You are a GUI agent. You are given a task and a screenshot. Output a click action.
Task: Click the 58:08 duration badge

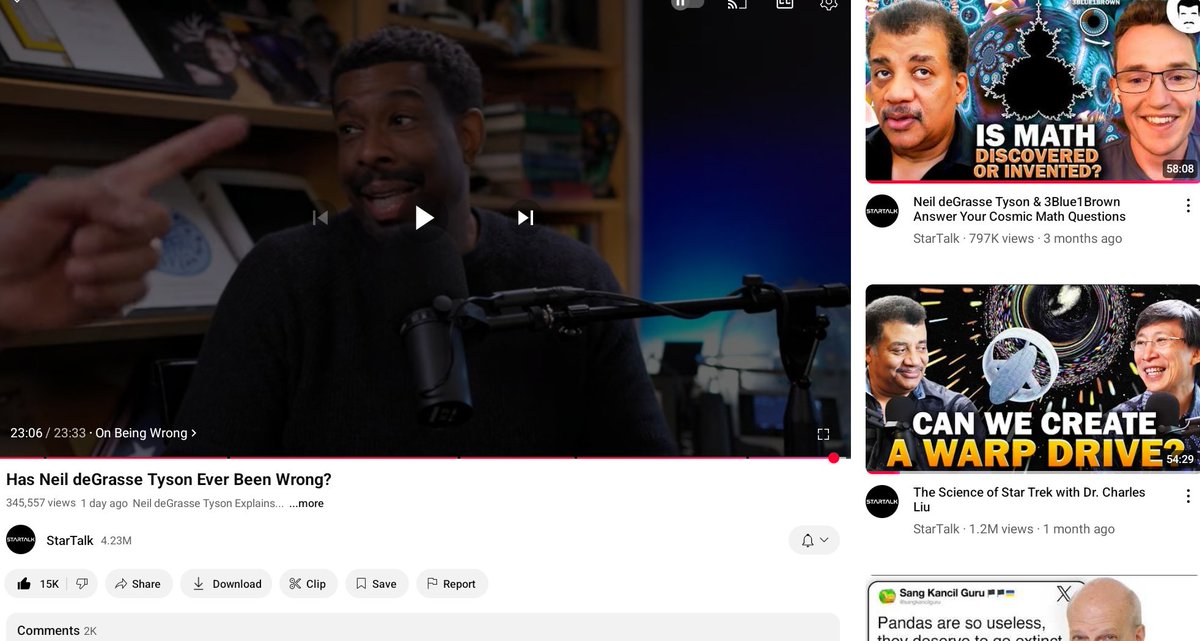click(1180, 169)
